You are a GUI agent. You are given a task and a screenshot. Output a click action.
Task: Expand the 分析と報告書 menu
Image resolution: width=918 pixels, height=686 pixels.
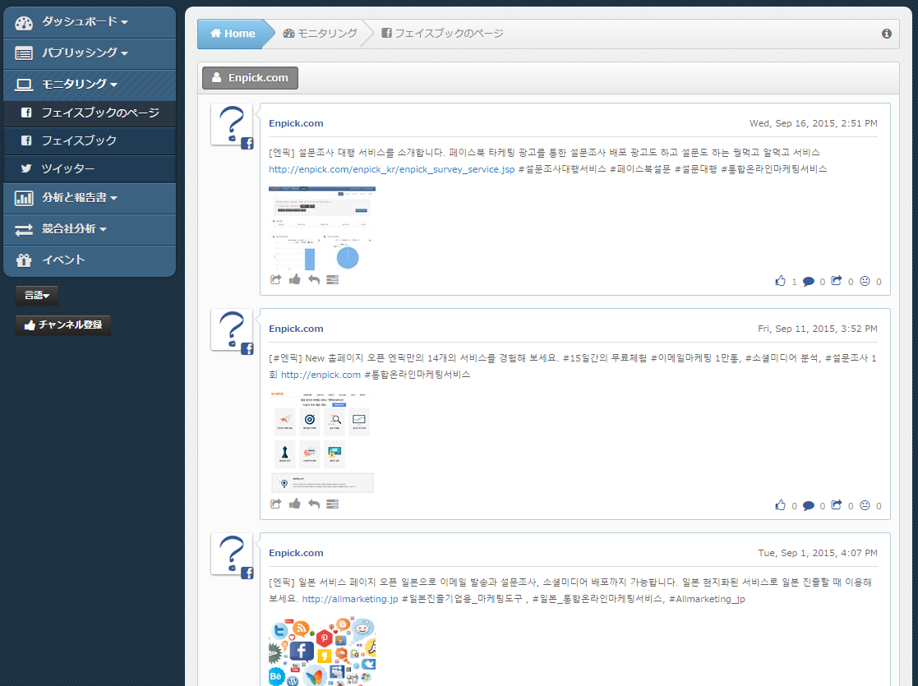click(x=79, y=198)
